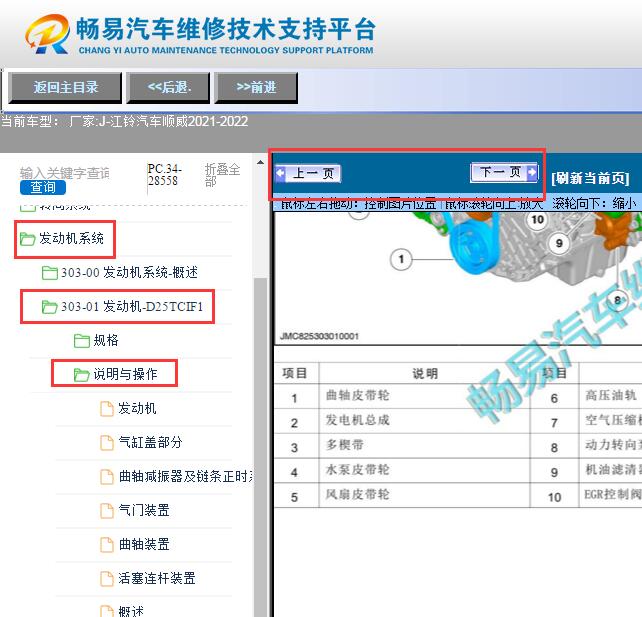The height and width of the screenshot is (617, 642).
Task: Click table cell 高压油轨
Action: point(611,396)
